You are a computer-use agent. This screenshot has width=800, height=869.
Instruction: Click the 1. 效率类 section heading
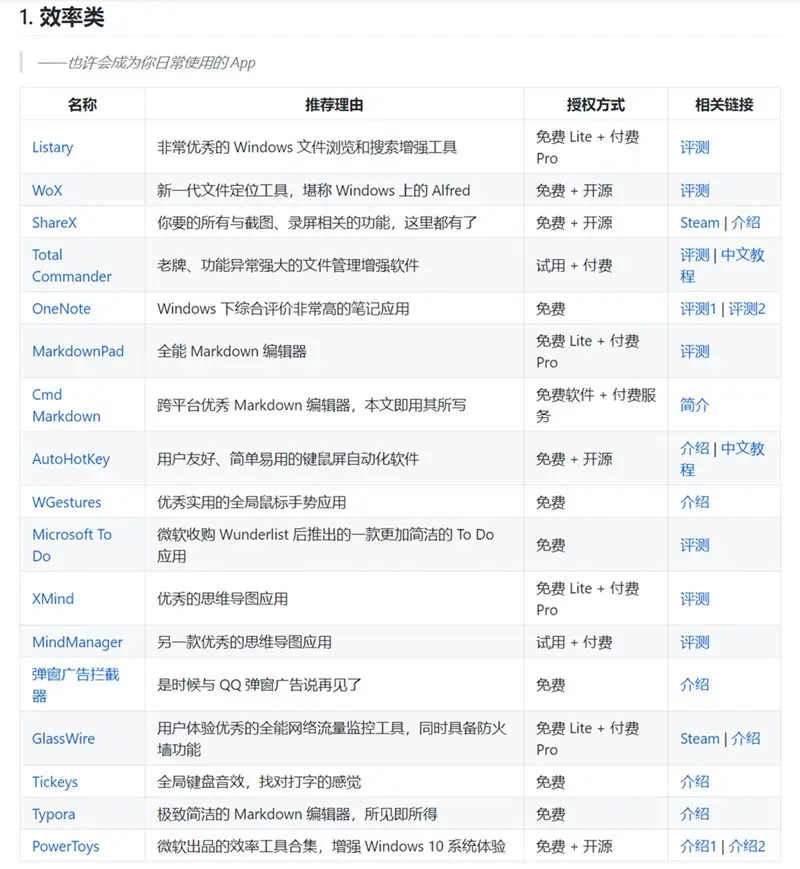click(62, 17)
